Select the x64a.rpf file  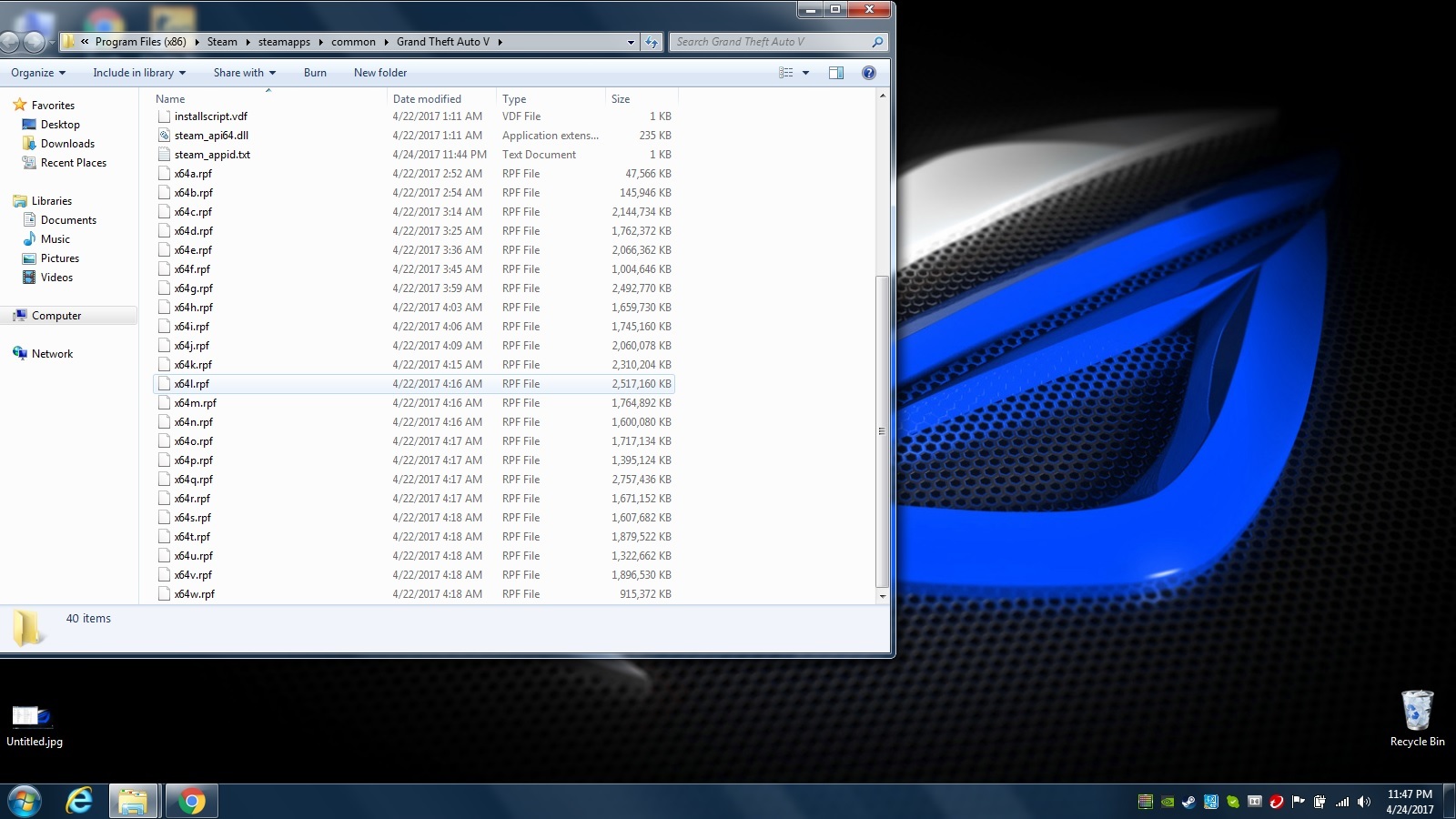414,174
